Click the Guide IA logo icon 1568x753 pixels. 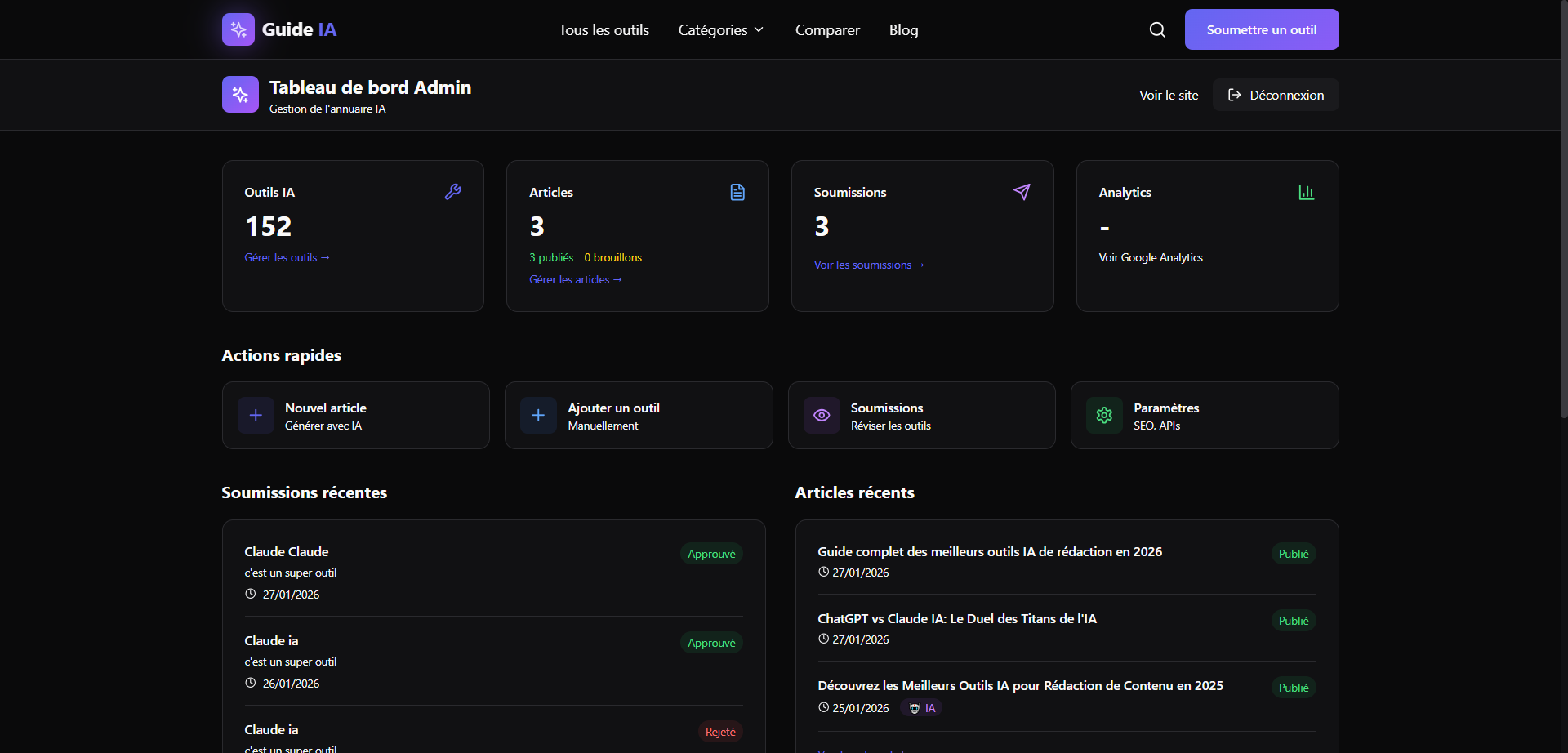[x=238, y=30]
